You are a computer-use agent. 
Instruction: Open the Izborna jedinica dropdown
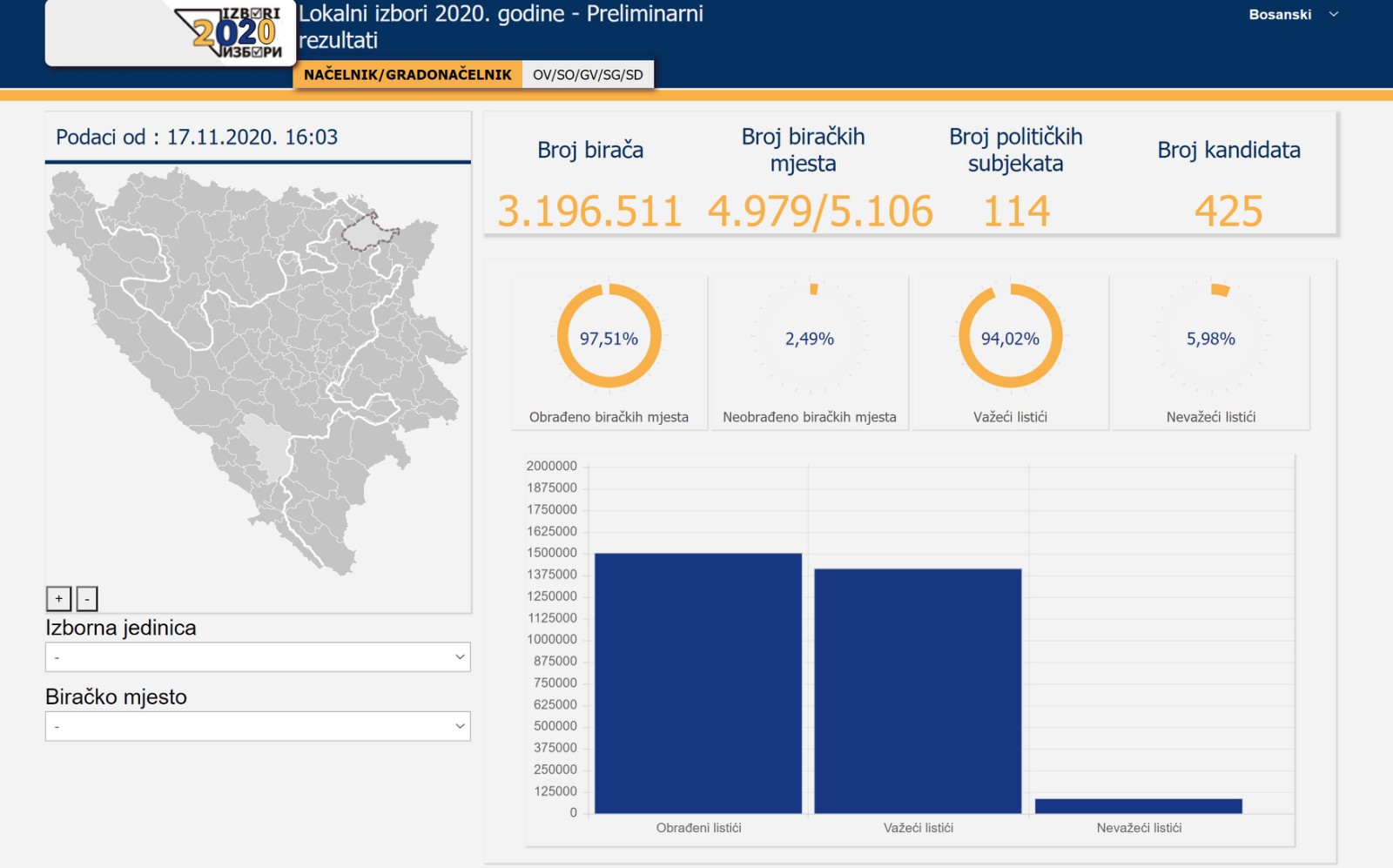click(x=258, y=657)
